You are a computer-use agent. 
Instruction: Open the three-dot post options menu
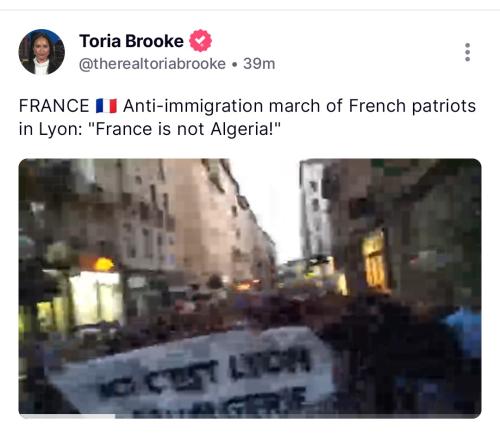(x=467, y=52)
